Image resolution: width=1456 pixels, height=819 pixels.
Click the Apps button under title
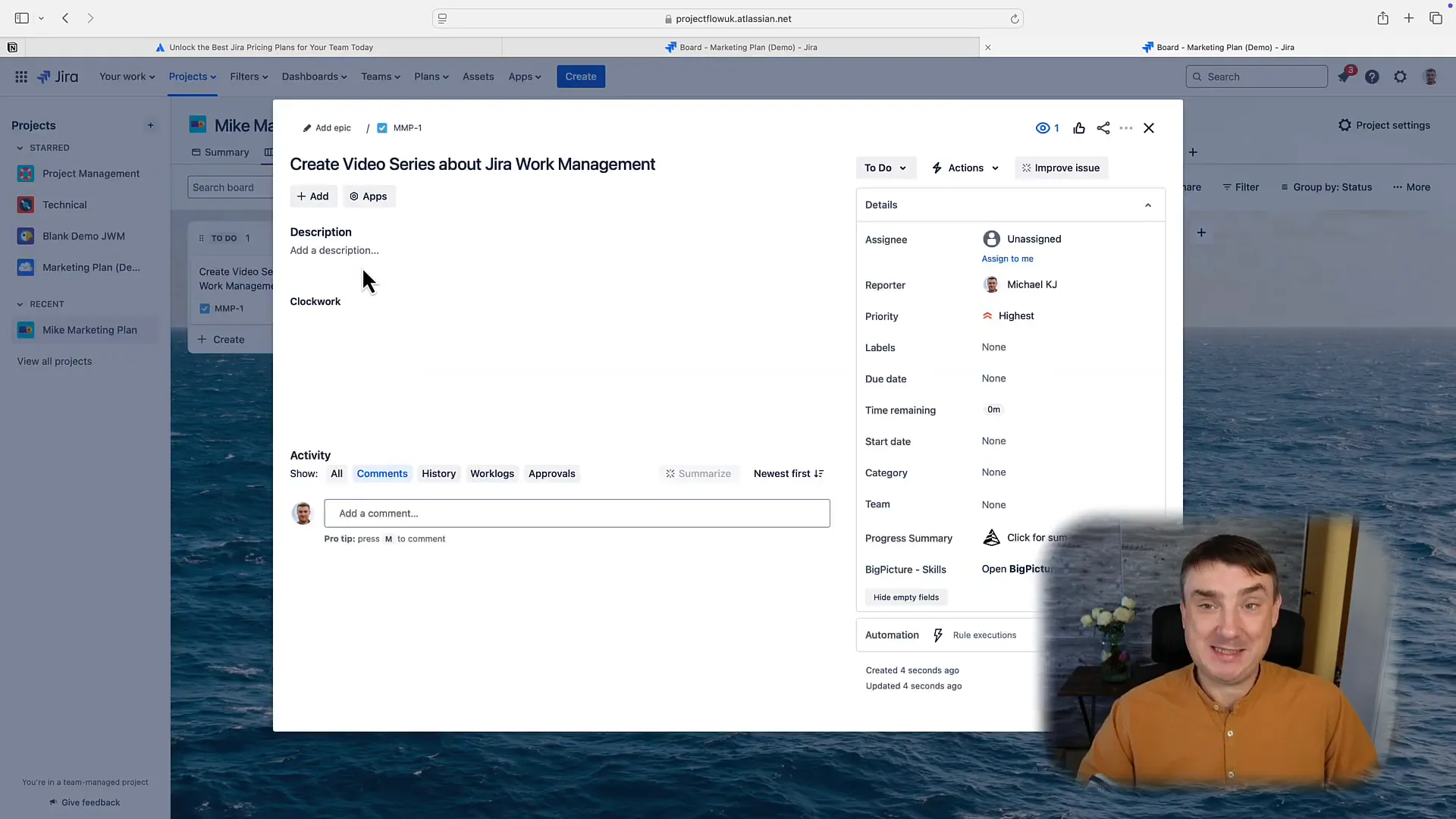click(368, 196)
